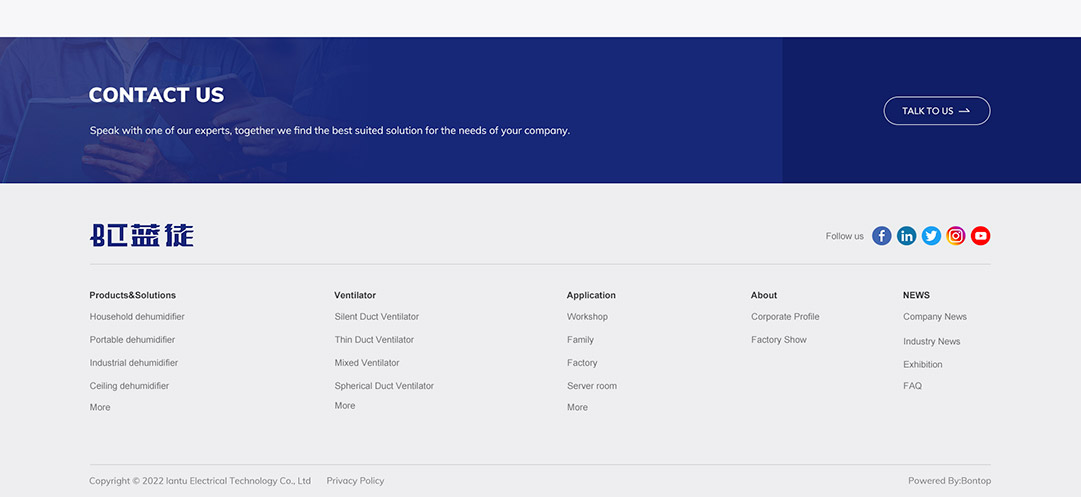The height and width of the screenshot is (497, 1081).
Task: Open the Server room application link
Action: coord(592,386)
